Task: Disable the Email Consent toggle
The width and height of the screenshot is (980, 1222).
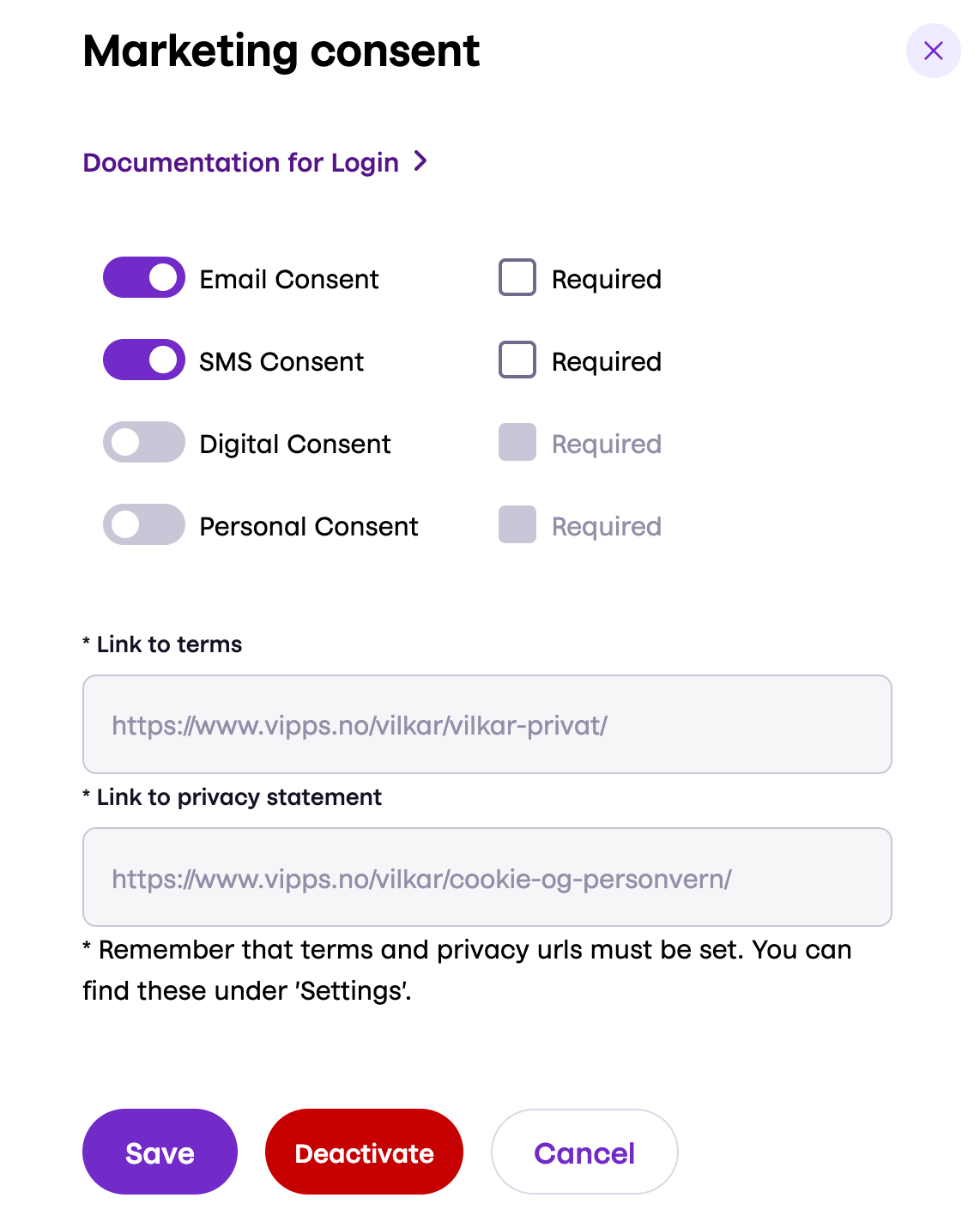Action: click(143, 277)
